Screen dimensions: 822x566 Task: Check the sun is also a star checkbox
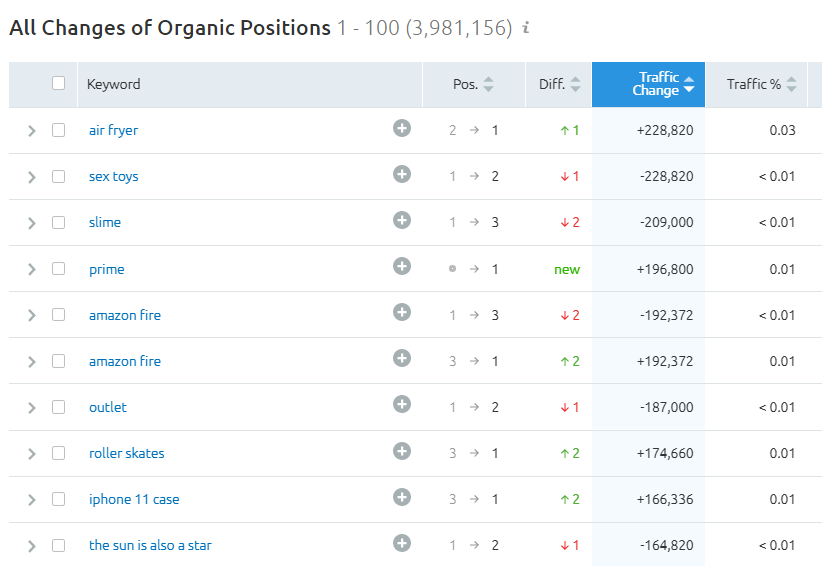58,546
